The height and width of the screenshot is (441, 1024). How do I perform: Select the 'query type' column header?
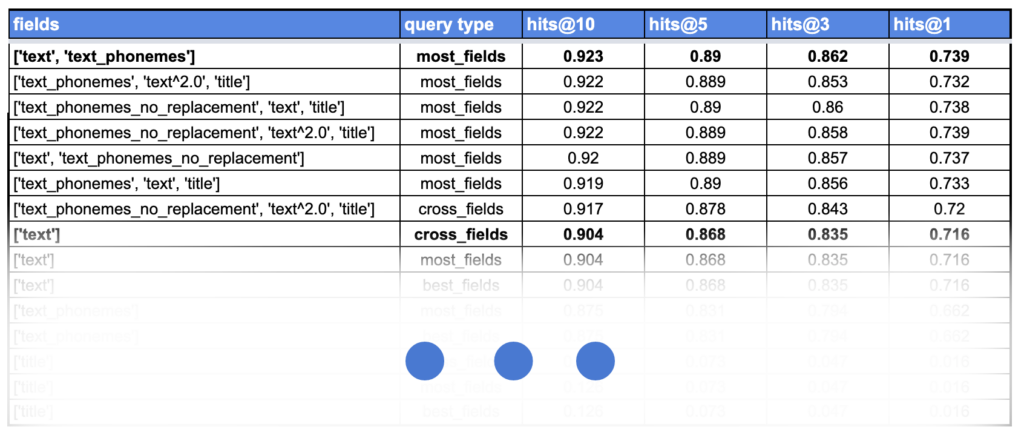pyautogui.click(x=448, y=24)
